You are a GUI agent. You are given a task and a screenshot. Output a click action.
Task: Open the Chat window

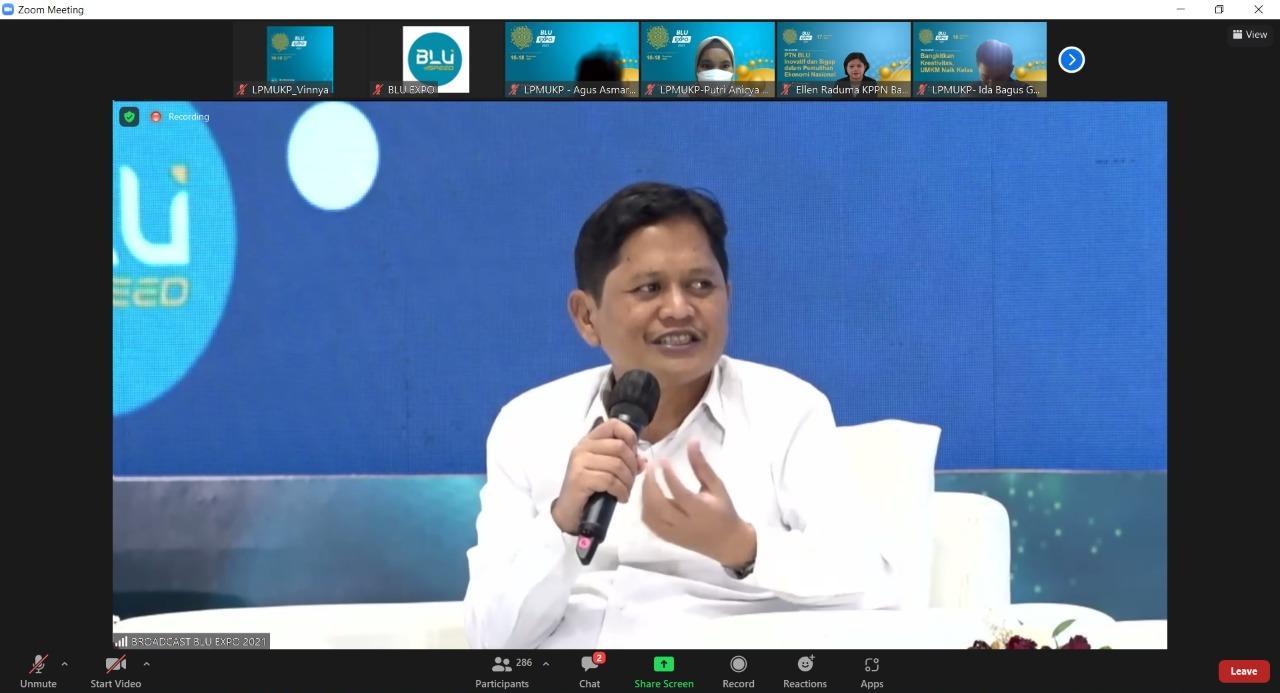pos(589,670)
